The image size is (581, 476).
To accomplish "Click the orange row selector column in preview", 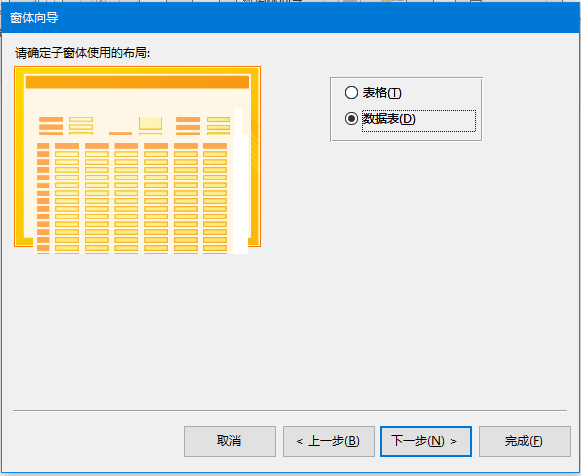I will click(x=43, y=198).
